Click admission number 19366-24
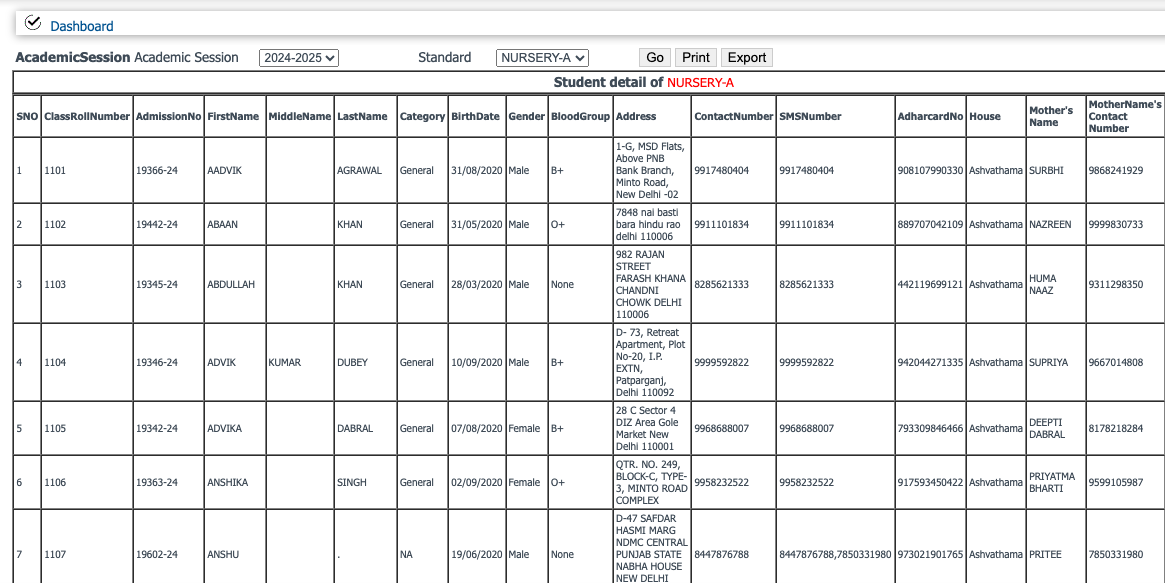The width and height of the screenshot is (1165, 583). pos(157,170)
